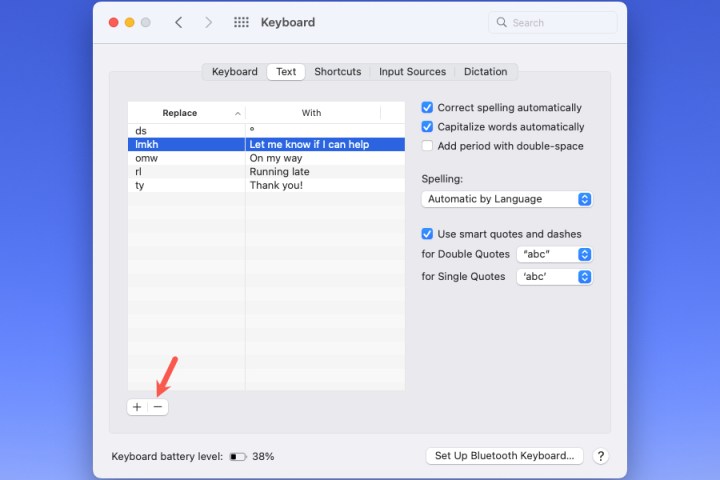Disable Correct spelling automatically
Image resolution: width=720 pixels, height=480 pixels.
(x=428, y=108)
